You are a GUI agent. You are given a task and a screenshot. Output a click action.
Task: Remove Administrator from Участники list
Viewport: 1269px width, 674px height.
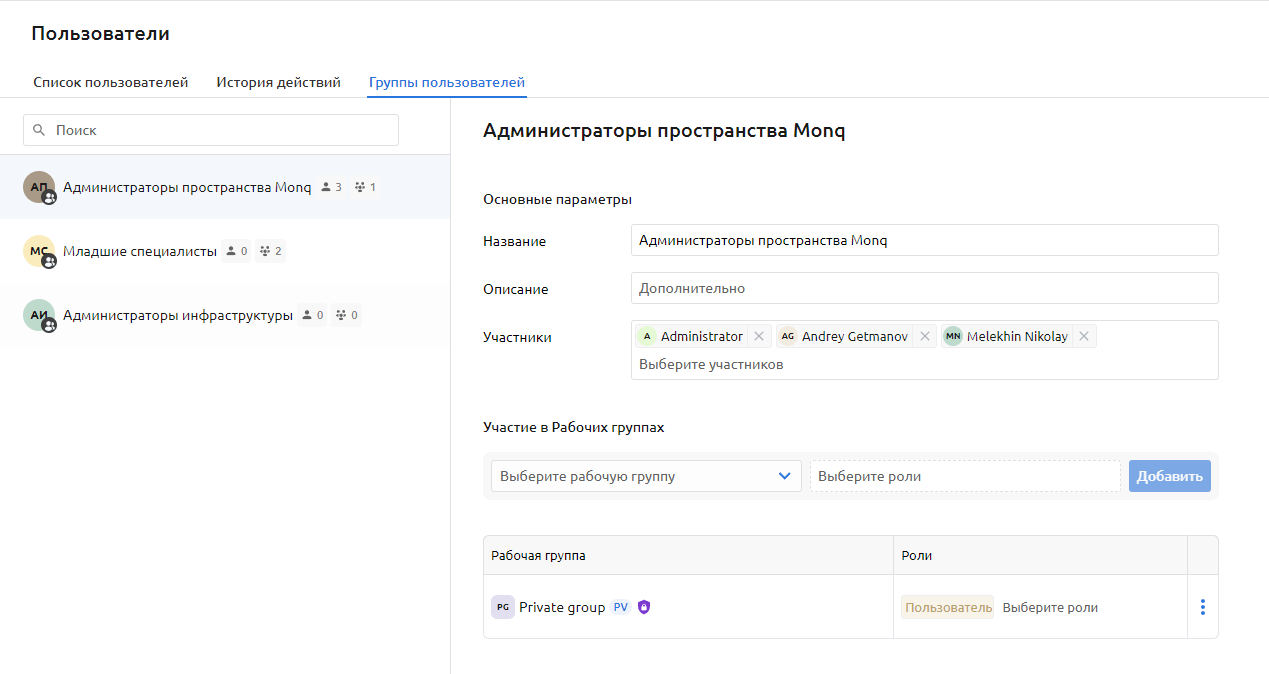coord(759,336)
